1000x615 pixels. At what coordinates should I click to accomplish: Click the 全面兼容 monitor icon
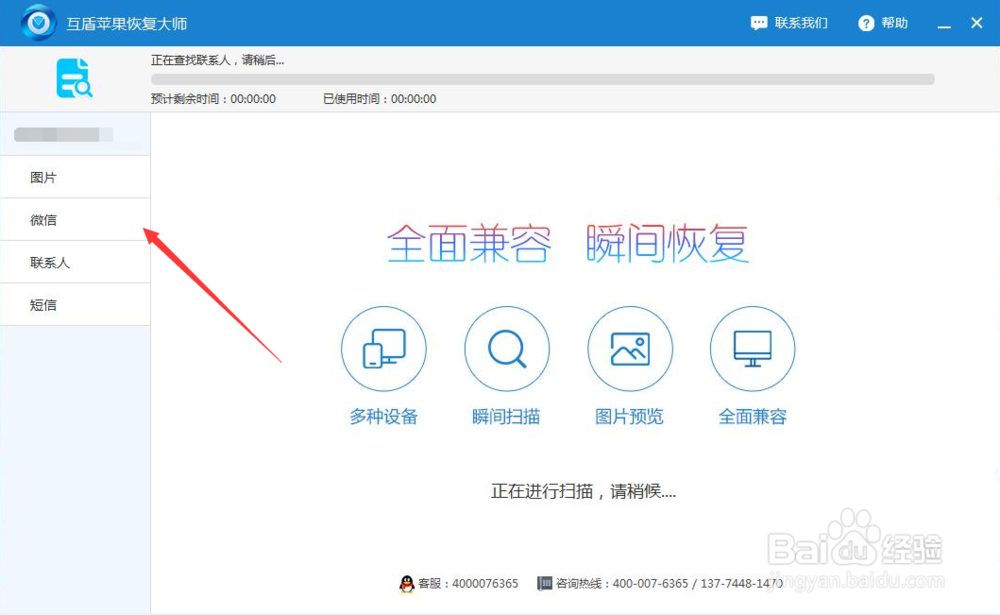pyautogui.click(x=752, y=349)
